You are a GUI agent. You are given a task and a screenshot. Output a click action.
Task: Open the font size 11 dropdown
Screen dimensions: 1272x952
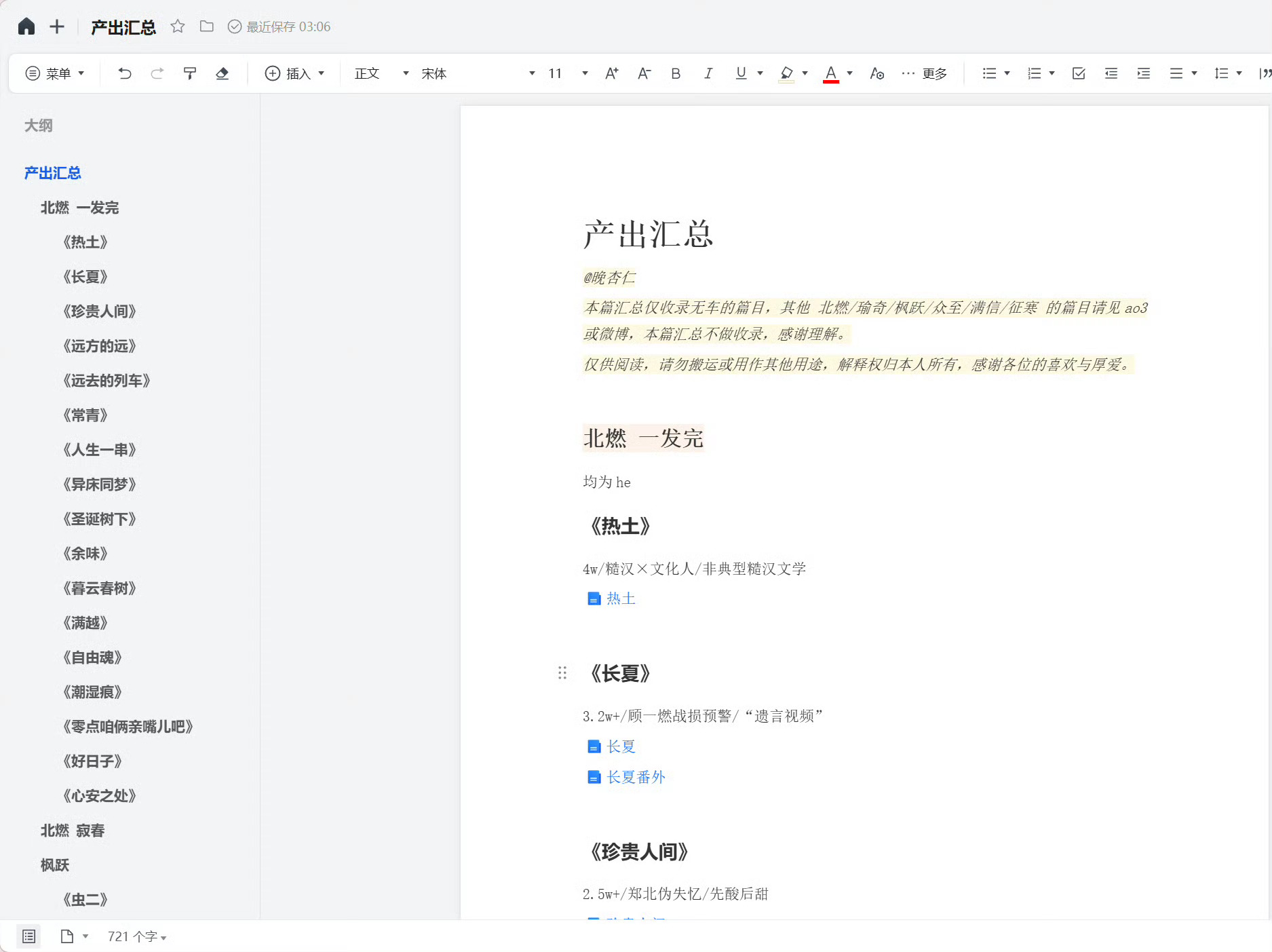[568, 73]
